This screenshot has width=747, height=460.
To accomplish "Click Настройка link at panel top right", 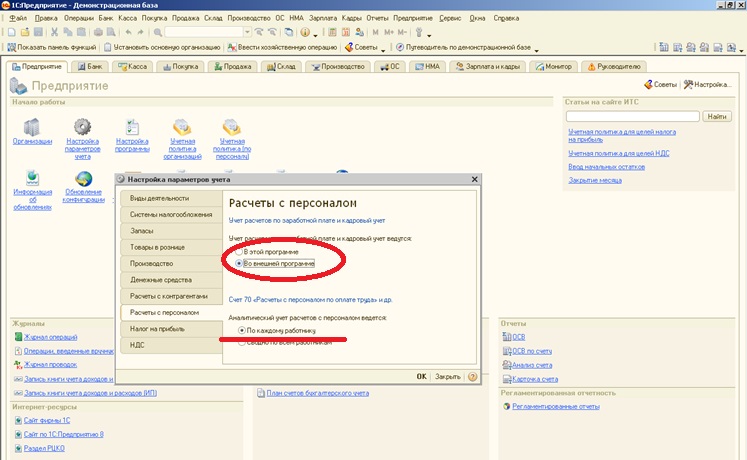I will coord(707,84).
